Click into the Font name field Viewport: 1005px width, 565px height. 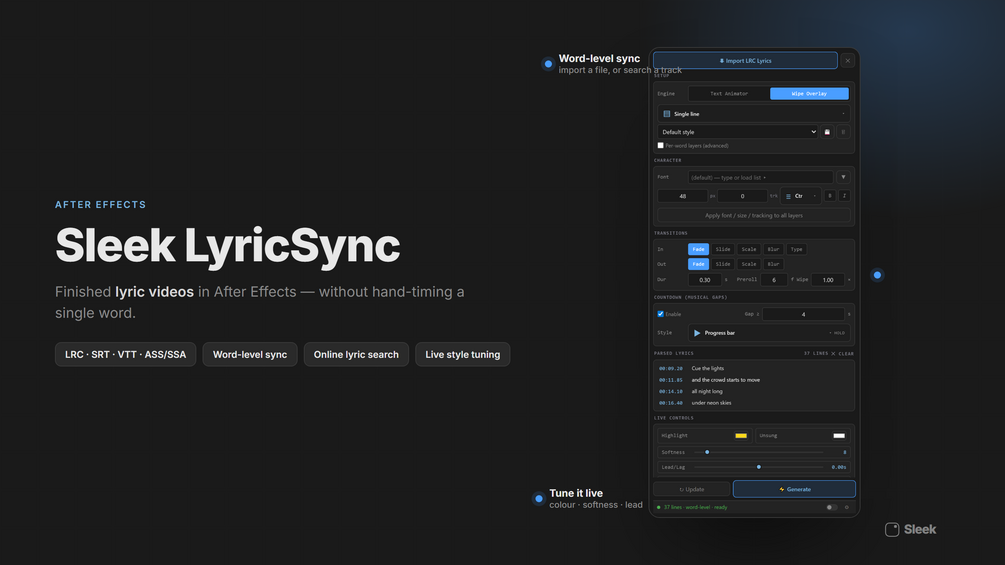[x=760, y=177]
